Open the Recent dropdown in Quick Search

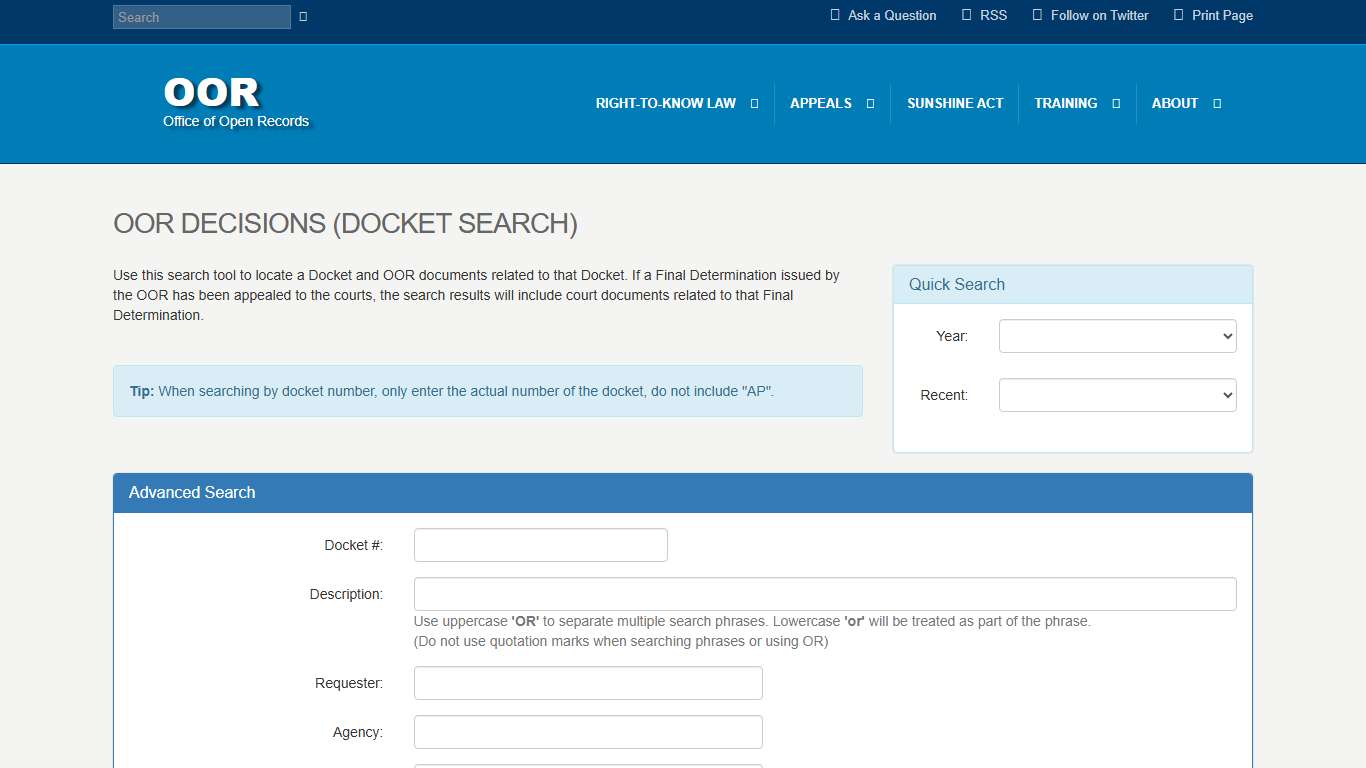click(x=1117, y=394)
